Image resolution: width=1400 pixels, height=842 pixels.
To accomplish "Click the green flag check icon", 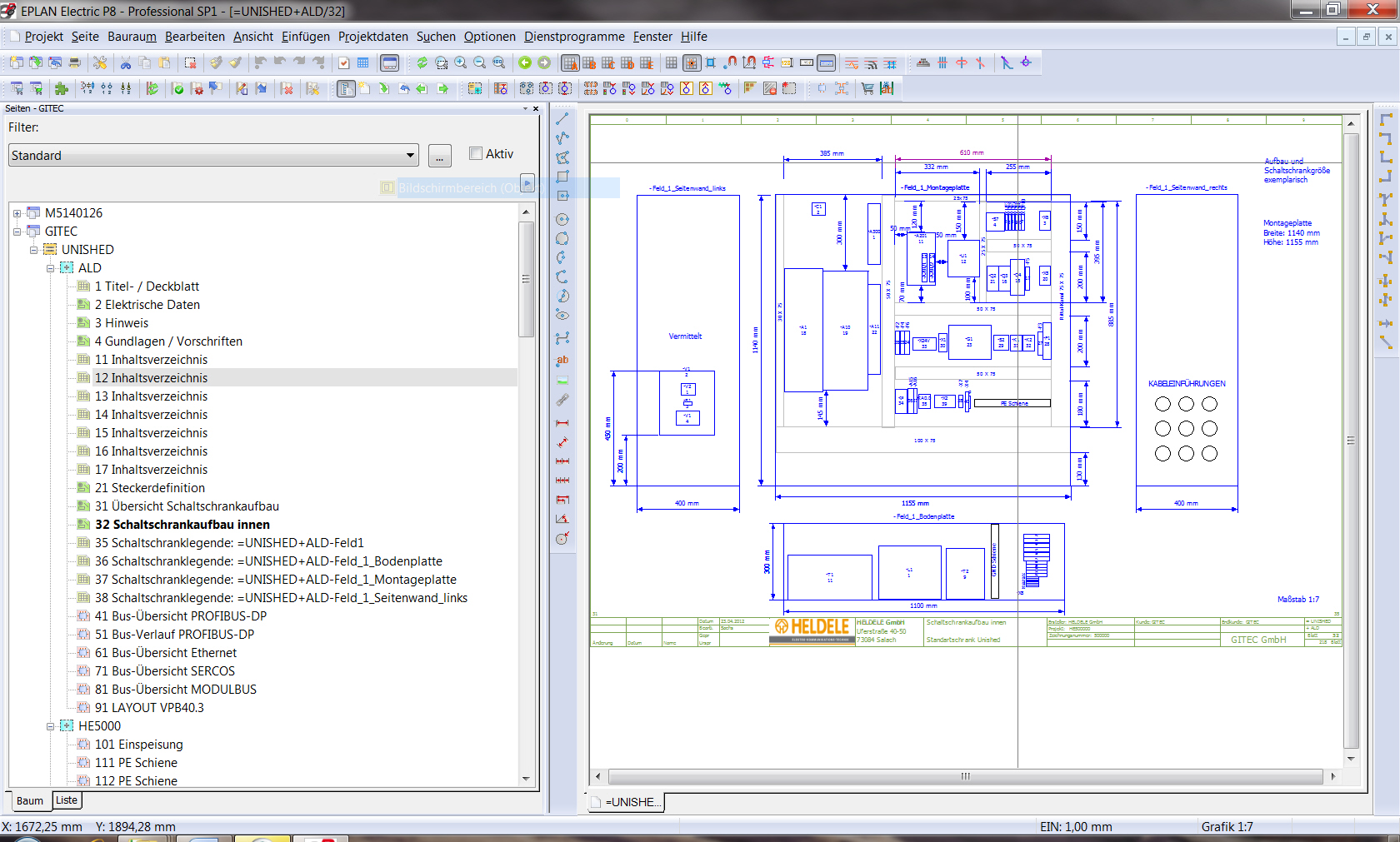I will click(177, 88).
